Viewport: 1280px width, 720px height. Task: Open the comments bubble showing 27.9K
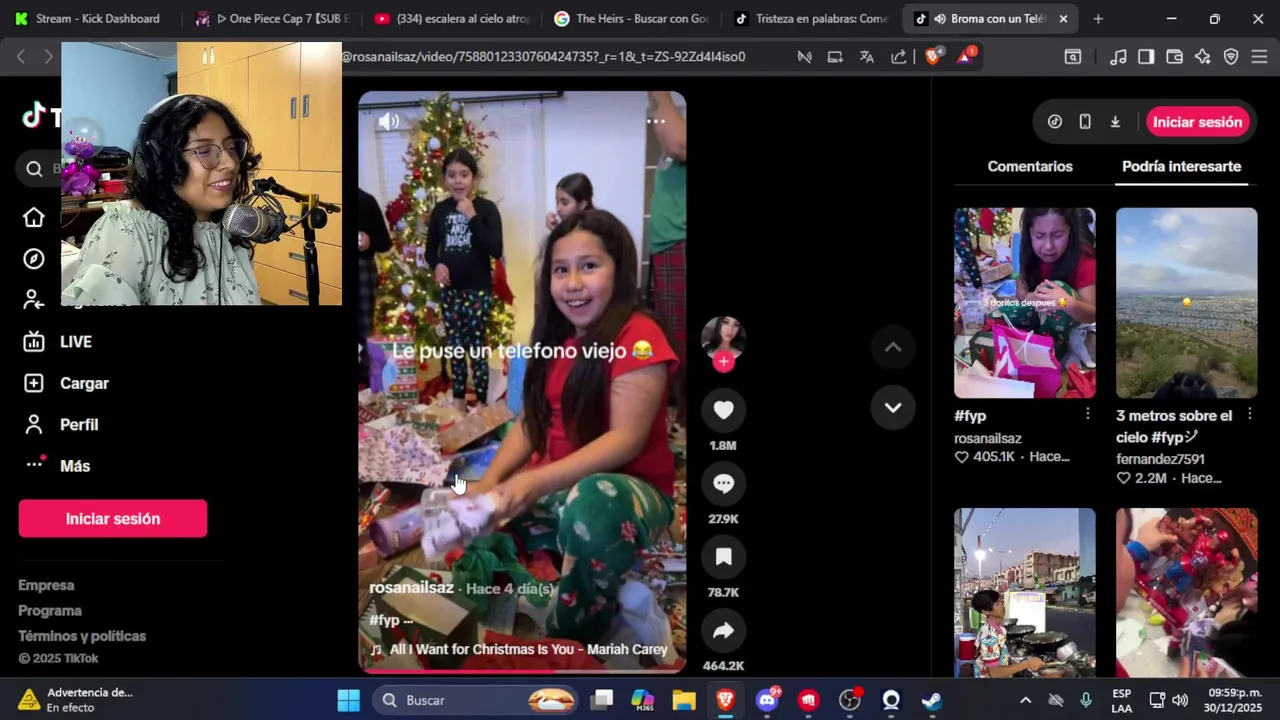[723, 484]
